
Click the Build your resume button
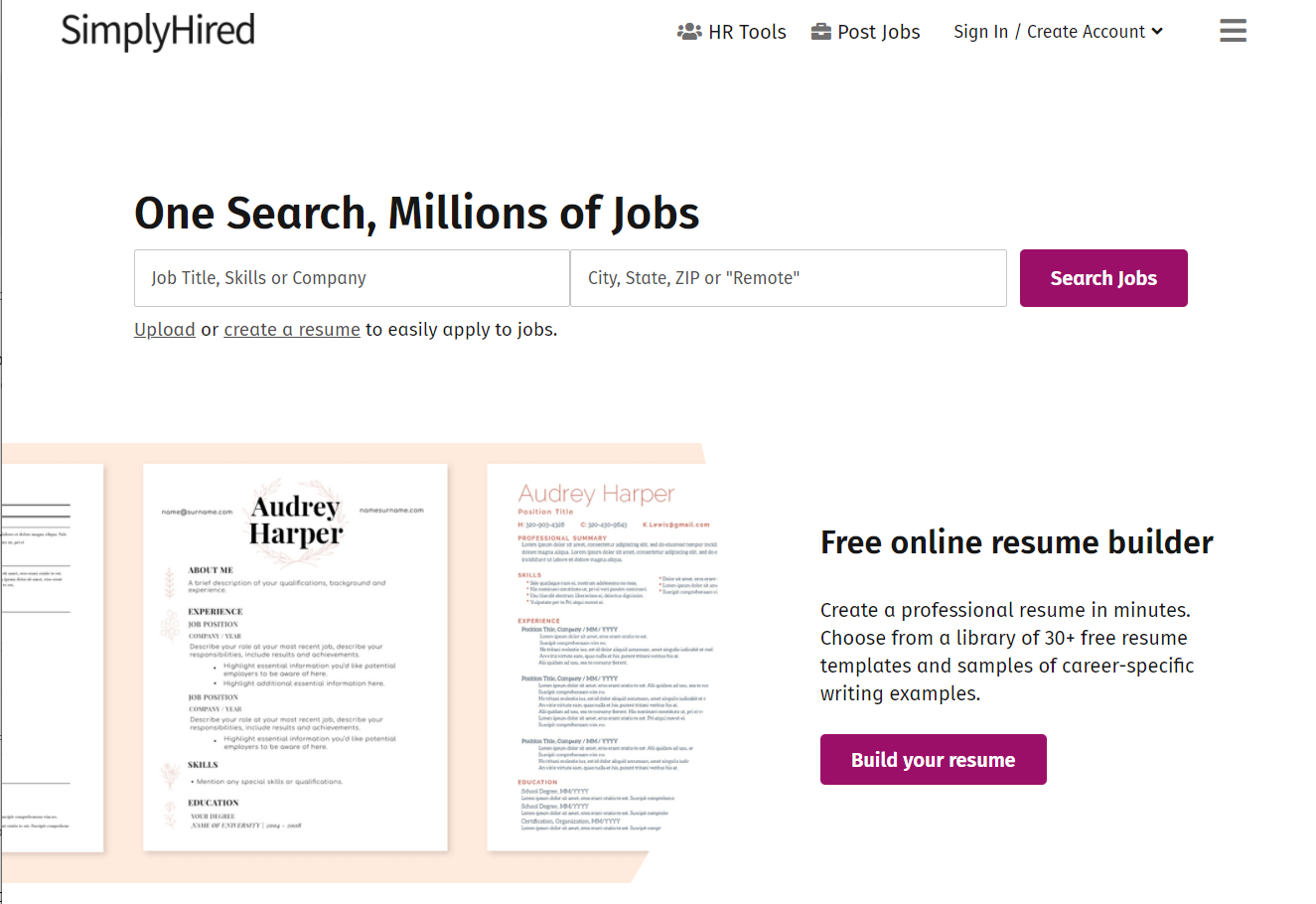[933, 759]
